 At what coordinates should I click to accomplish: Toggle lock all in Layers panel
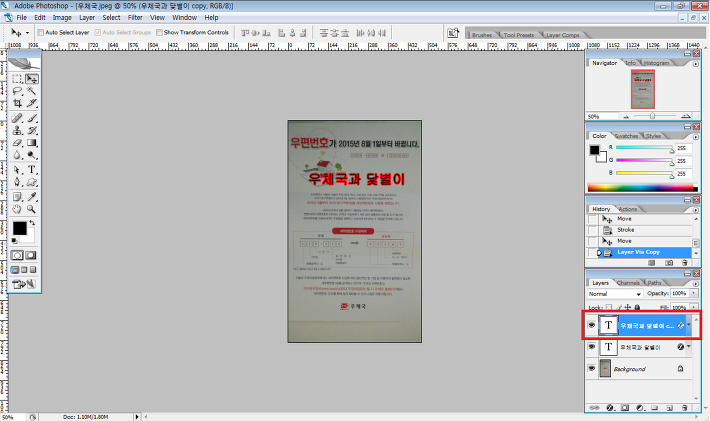(638, 307)
